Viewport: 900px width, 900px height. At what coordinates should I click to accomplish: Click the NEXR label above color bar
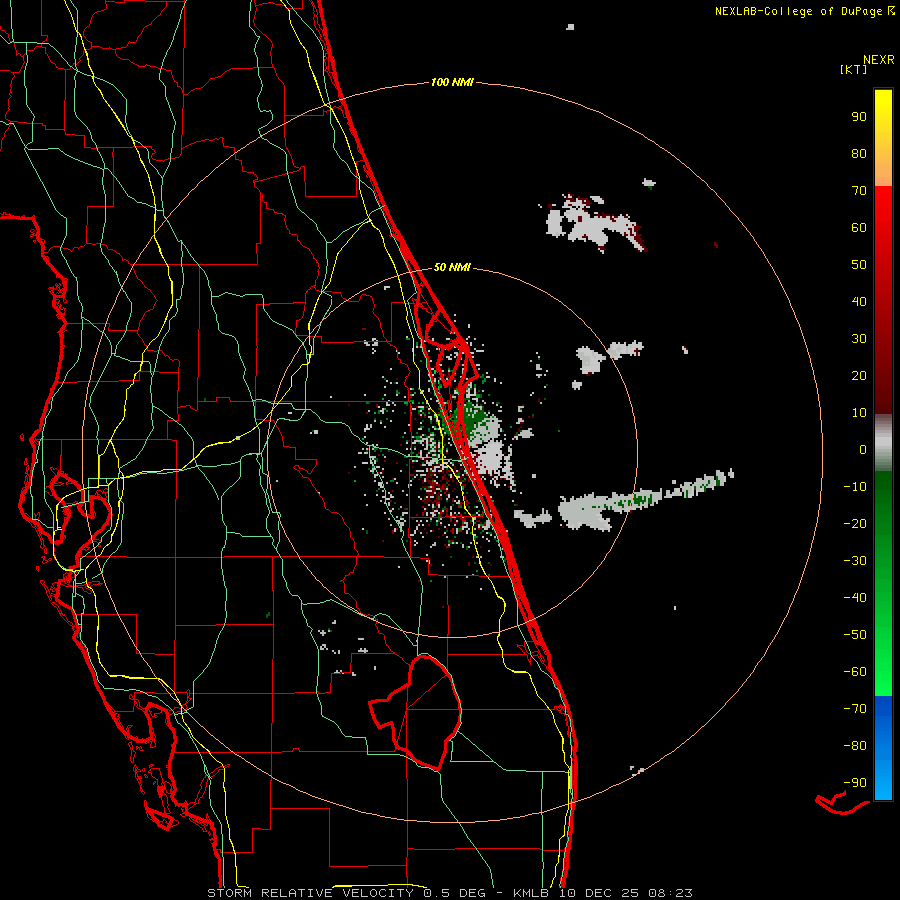click(879, 60)
